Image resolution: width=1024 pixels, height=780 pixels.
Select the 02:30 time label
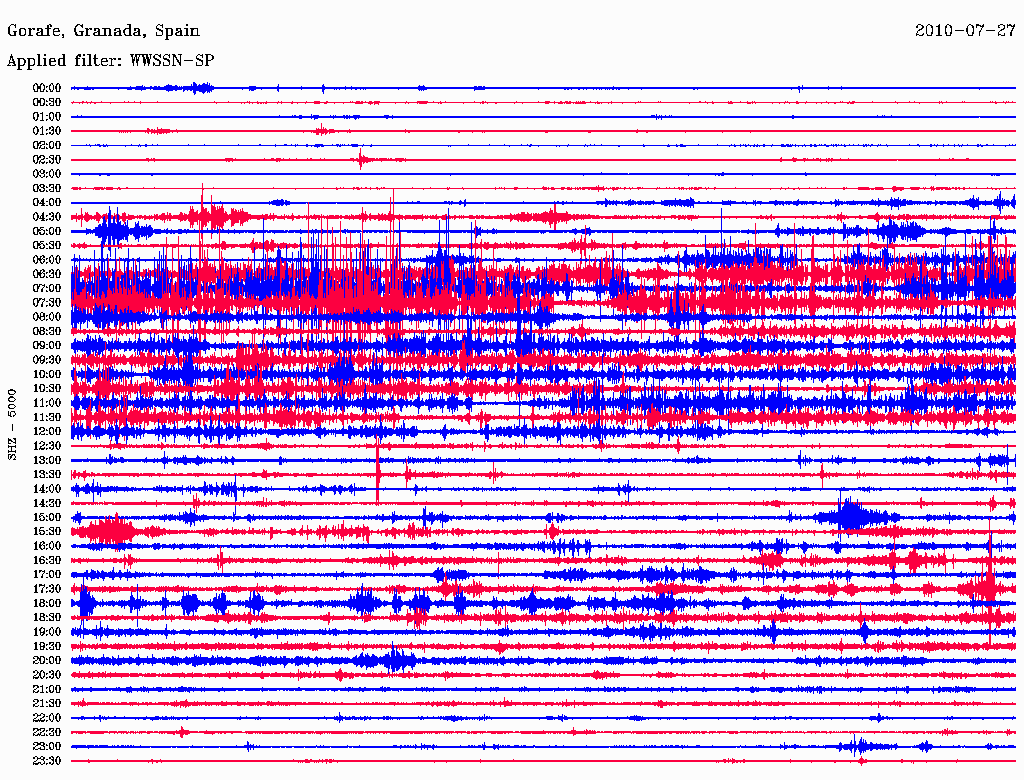tap(46, 159)
